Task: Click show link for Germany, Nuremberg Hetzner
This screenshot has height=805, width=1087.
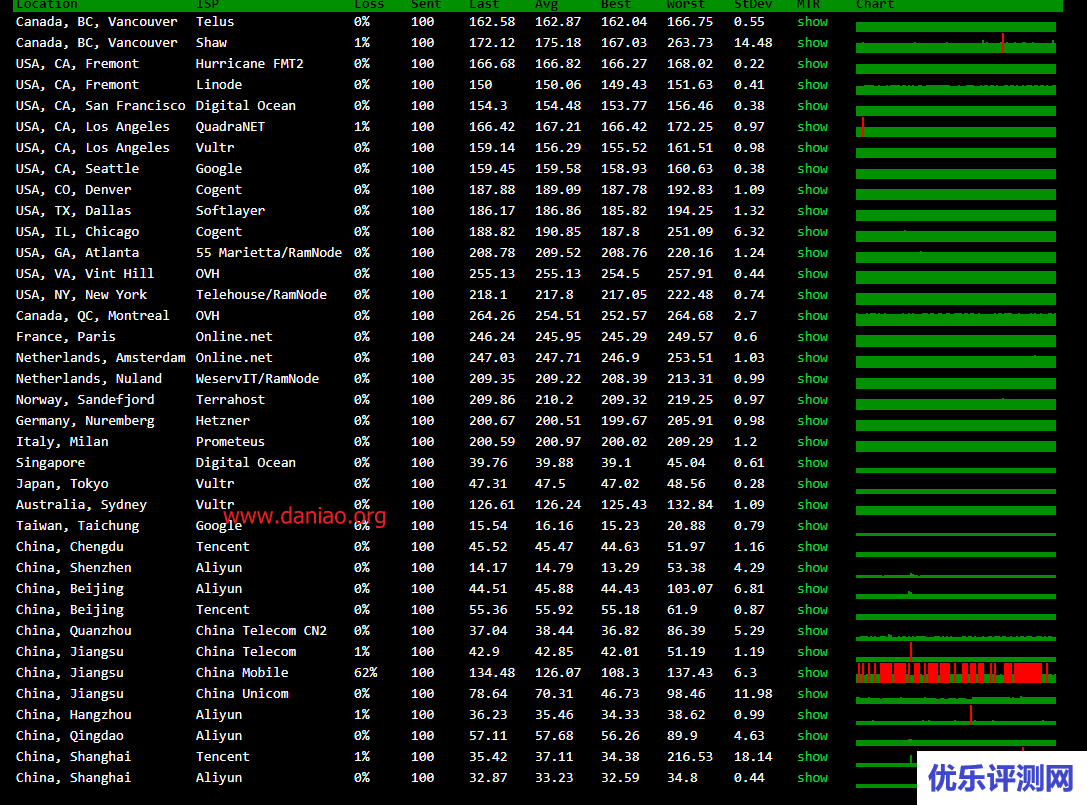Action: click(x=812, y=420)
